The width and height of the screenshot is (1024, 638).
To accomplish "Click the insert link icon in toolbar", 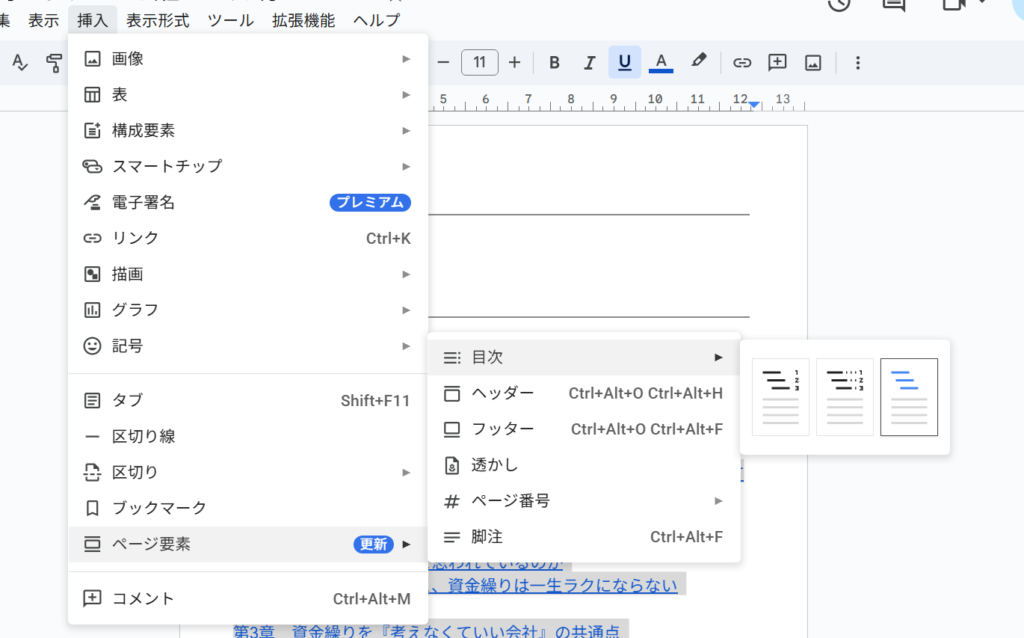I will pos(742,62).
